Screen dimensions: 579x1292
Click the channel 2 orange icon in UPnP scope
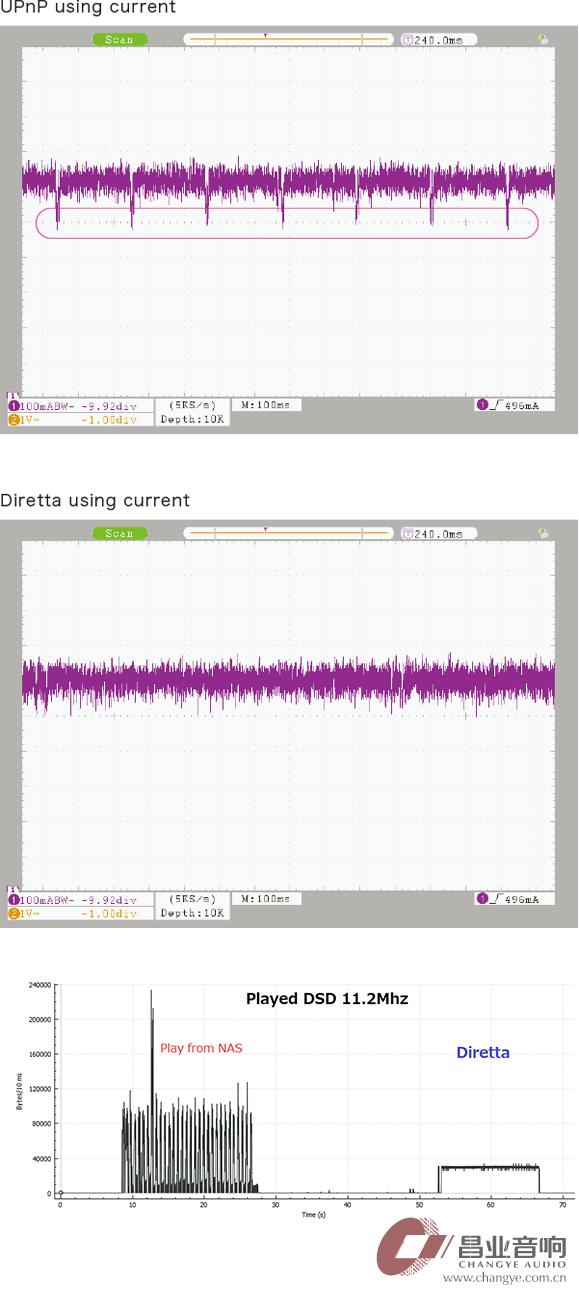13,420
